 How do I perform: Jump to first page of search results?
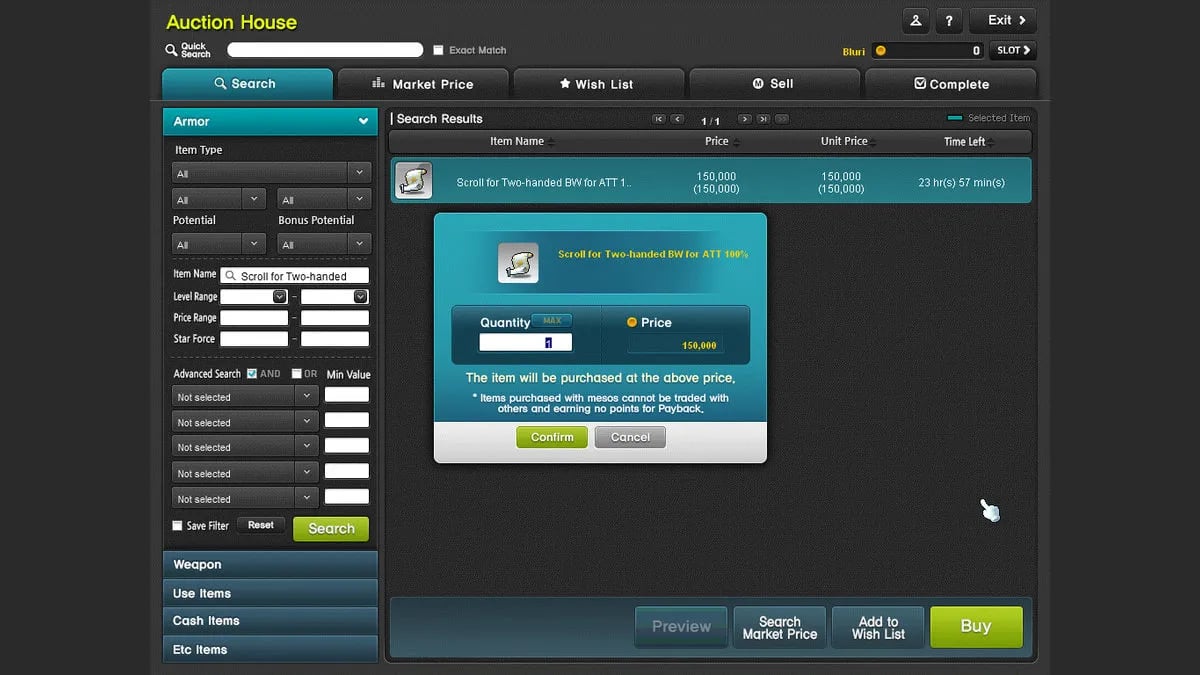(x=658, y=119)
